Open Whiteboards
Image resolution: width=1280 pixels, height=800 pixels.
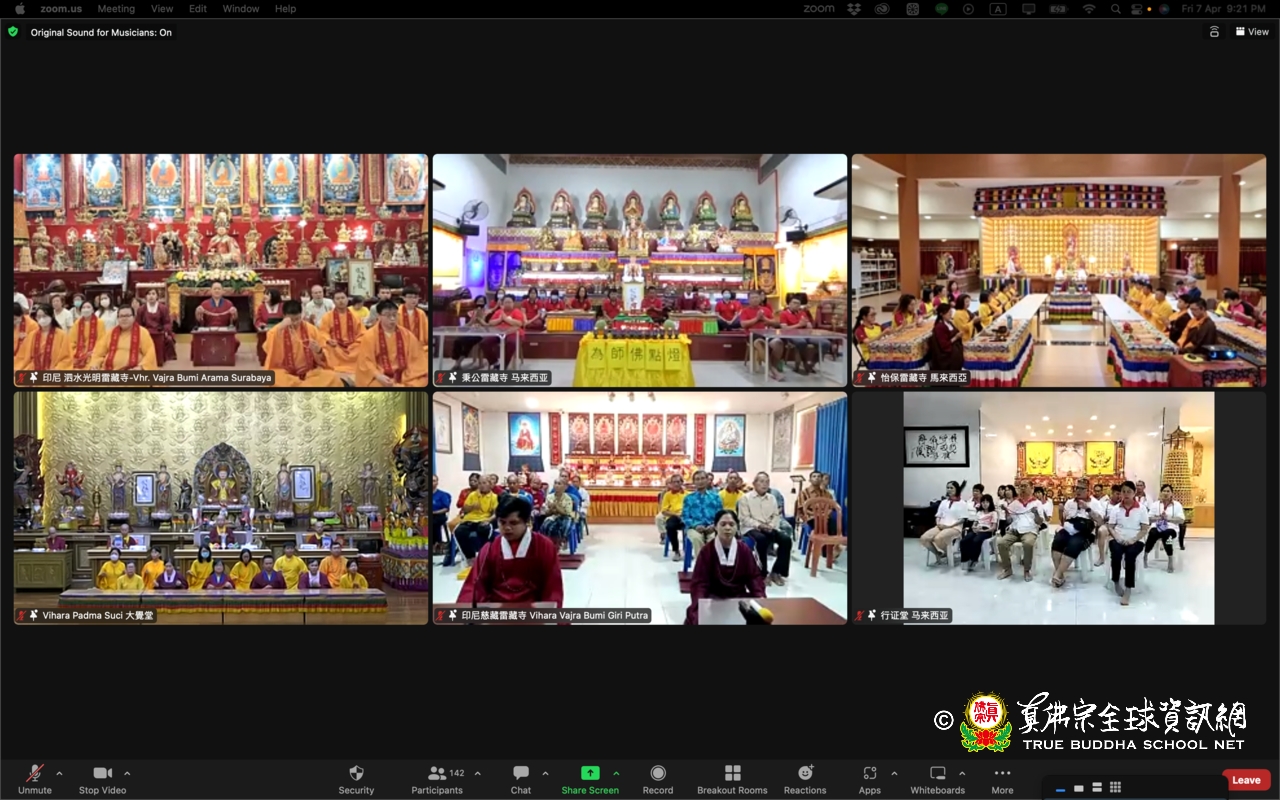click(938, 779)
